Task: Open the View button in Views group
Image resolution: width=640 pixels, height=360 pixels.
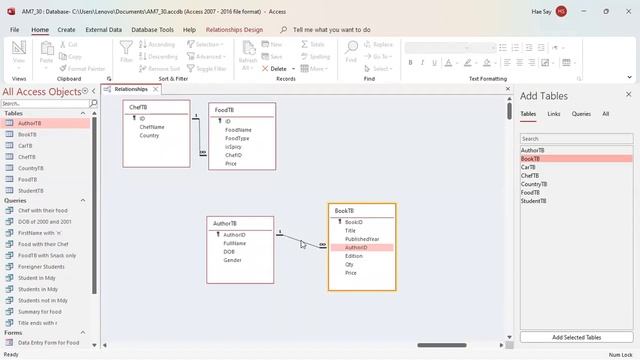Action: point(19,54)
